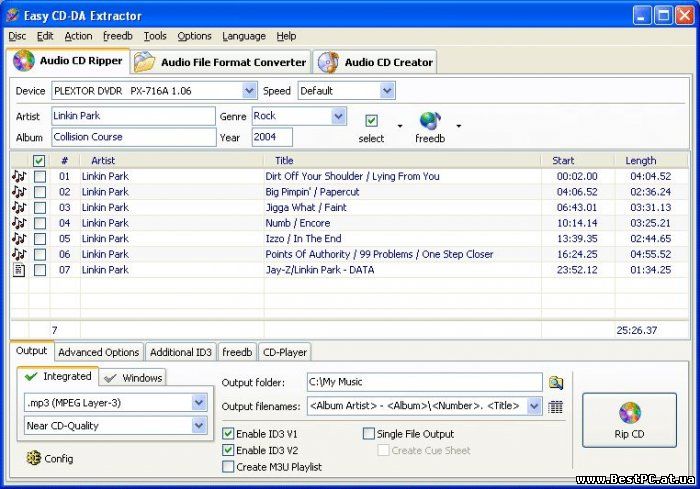The height and width of the screenshot is (489, 700).
Task: Open the .mp3 (MPEG Layer-3) format dropdown
Action: (x=199, y=402)
